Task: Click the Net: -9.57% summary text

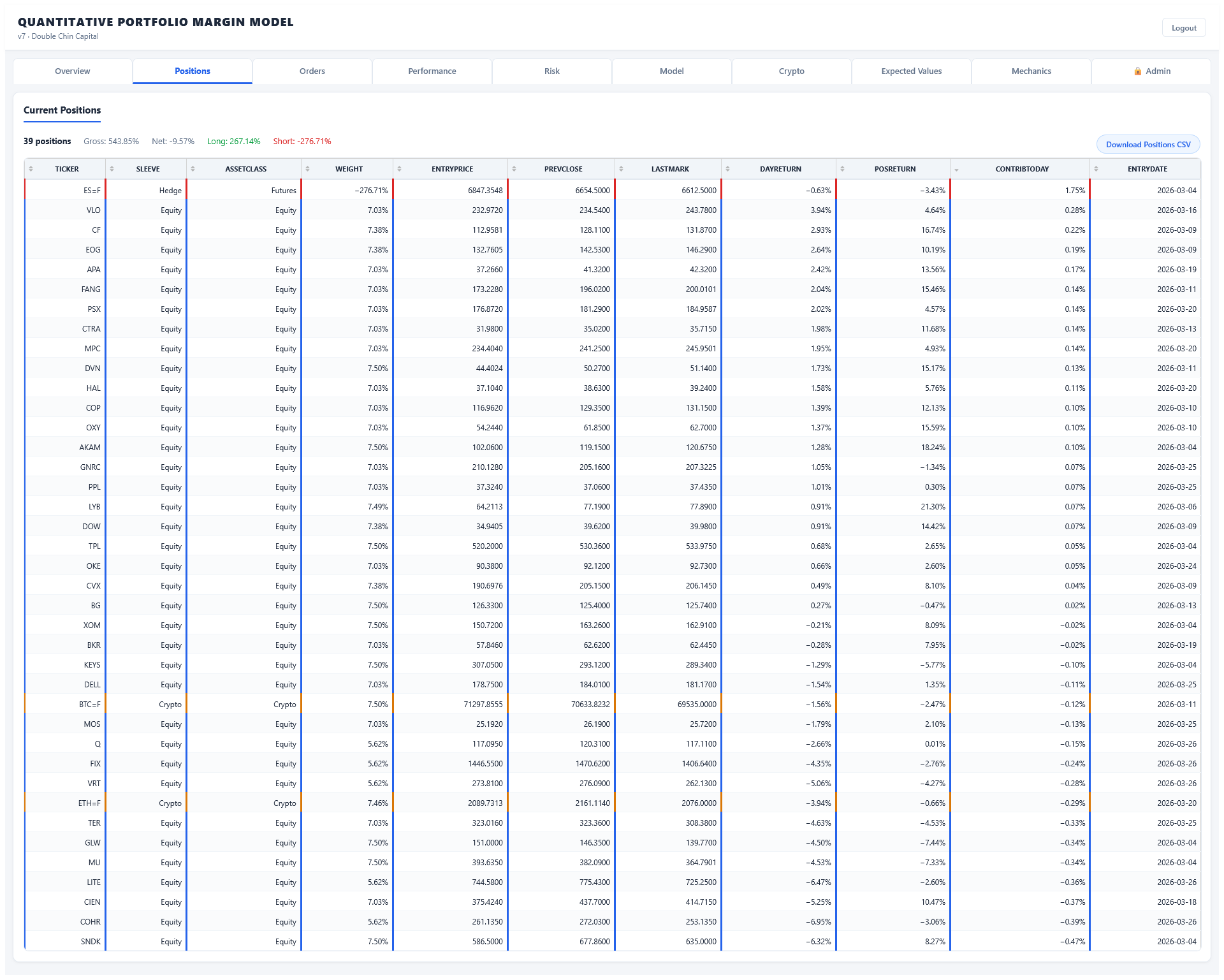Action: pos(173,142)
